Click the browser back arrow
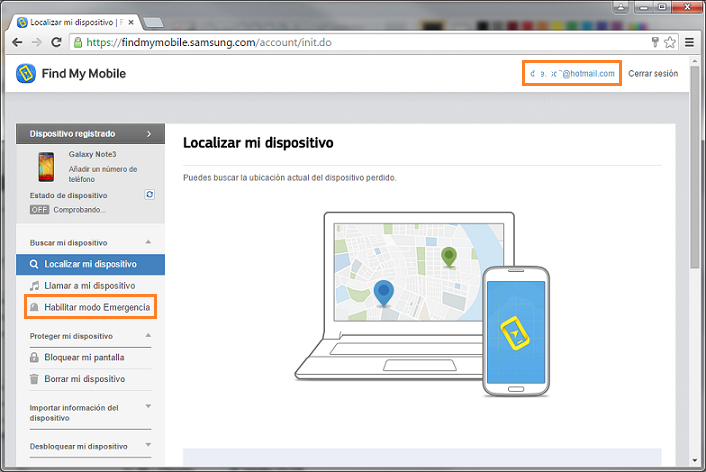The image size is (706, 472). pos(17,42)
